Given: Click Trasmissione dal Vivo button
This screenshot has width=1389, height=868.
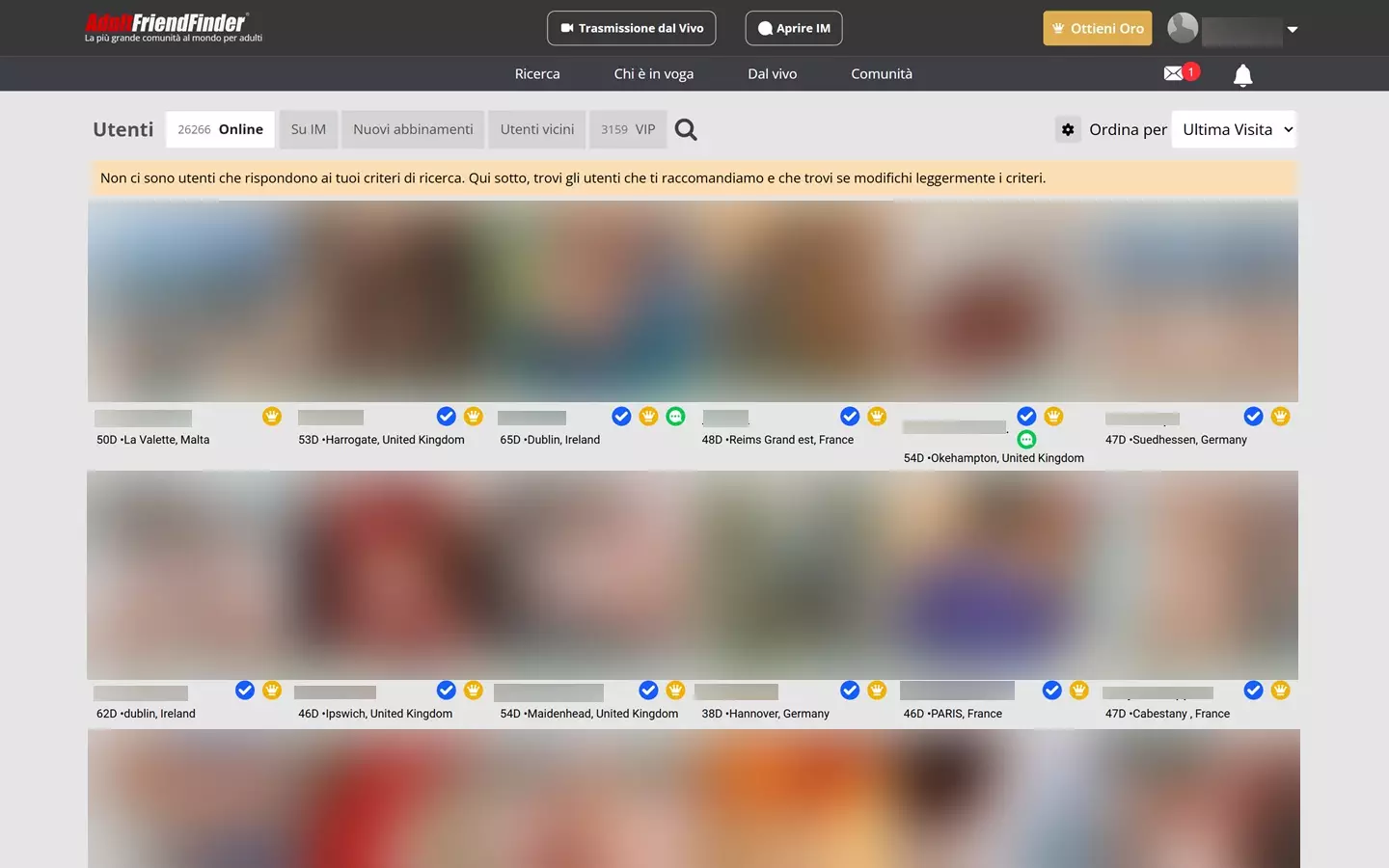Looking at the screenshot, I should (x=632, y=28).
